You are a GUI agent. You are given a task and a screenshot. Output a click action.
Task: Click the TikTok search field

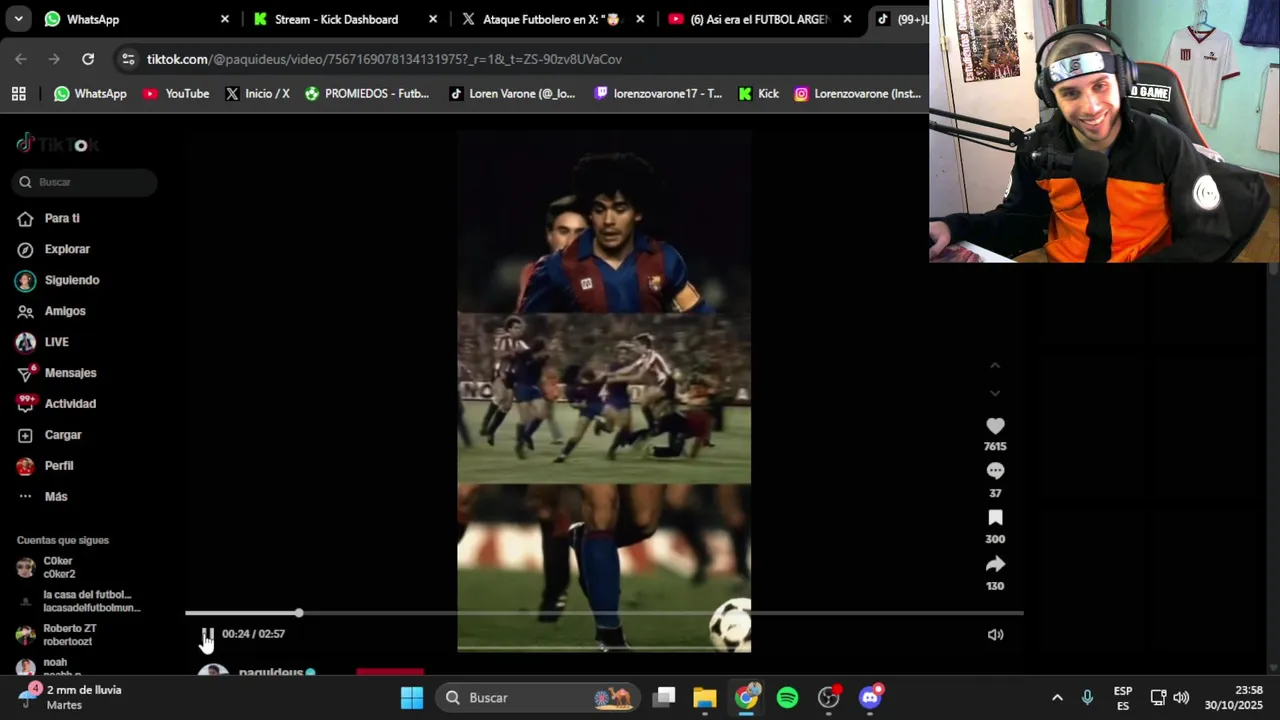(x=85, y=182)
